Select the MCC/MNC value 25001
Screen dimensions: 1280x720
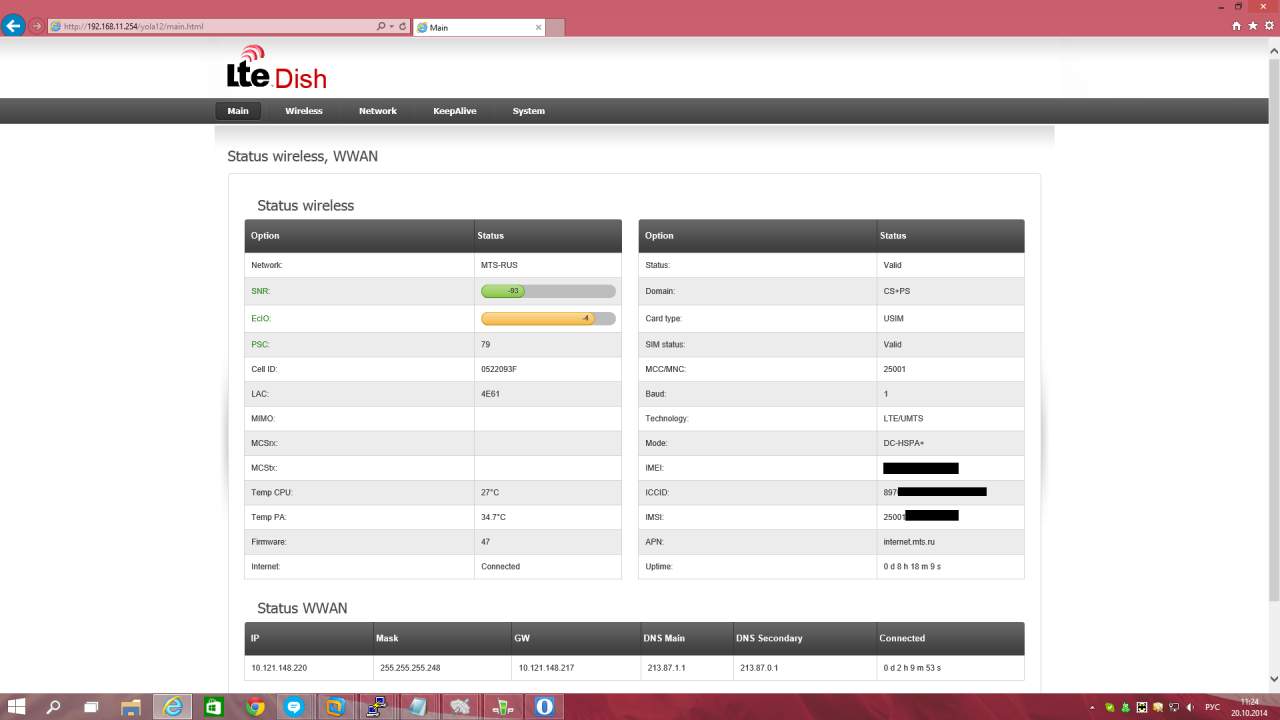pos(895,369)
